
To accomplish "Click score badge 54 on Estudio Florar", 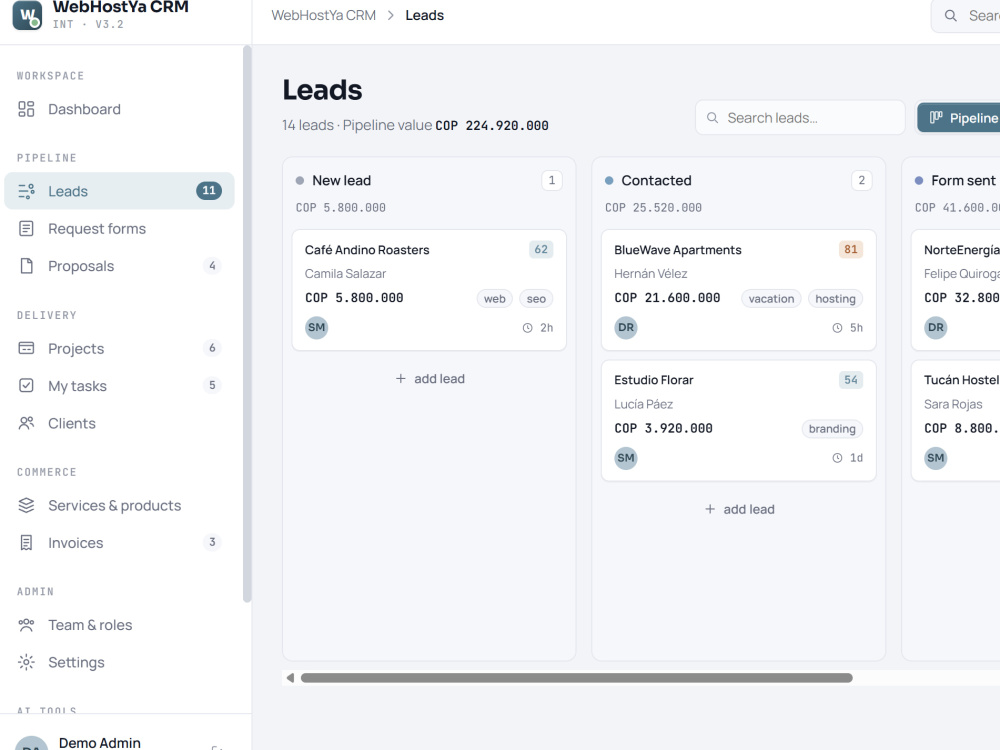I will click(851, 380).
